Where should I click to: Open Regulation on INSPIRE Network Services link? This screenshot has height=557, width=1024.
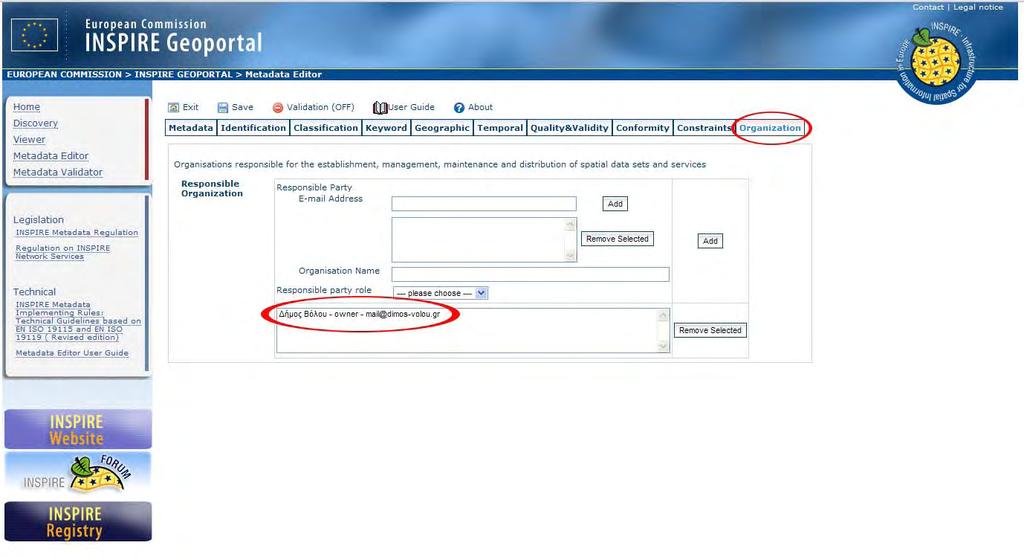tap(63, 252)
